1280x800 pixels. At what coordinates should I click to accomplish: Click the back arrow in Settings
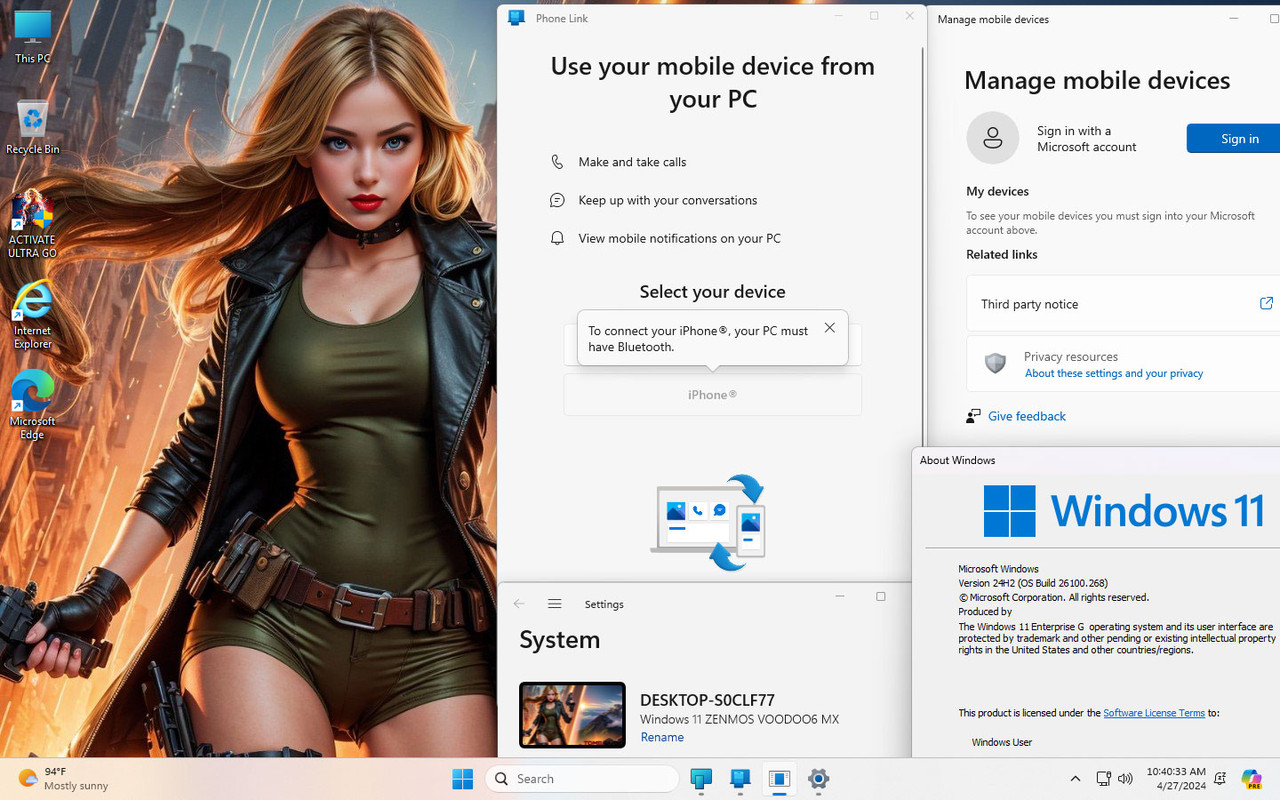pos(518,604)
